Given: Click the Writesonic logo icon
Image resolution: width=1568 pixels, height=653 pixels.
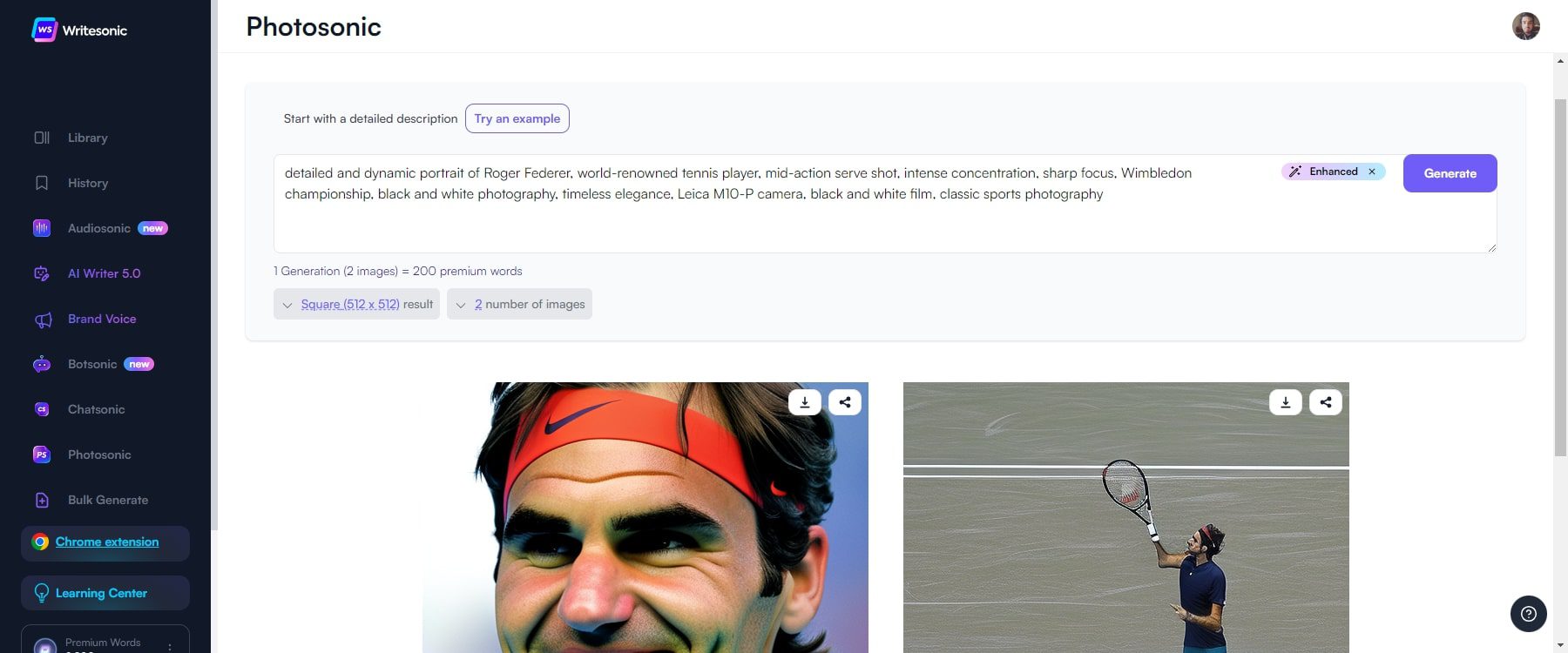Looking at the screenshot, I should tap(44, 30).
